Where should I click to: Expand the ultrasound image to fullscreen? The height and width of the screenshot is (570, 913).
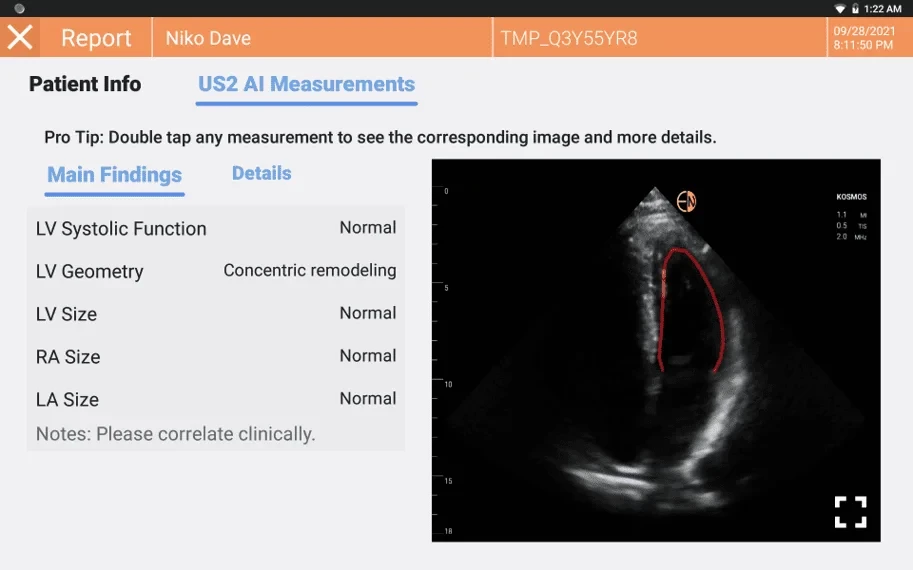pyautogui.click(x=850, y=512)
